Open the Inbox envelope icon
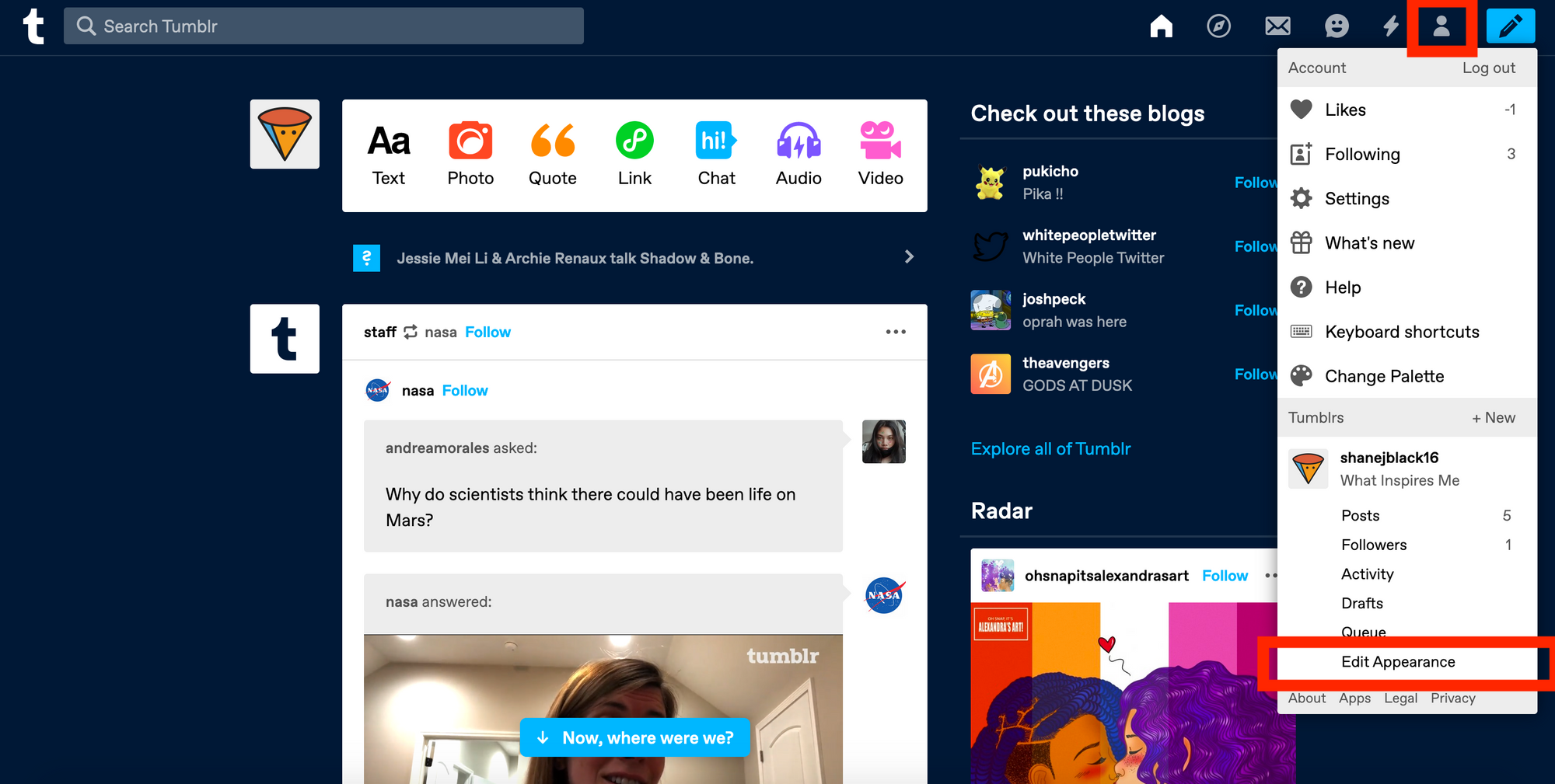Image resolution: width=1555 pixels, height=784 pixels. click(x=1277, y=26)
